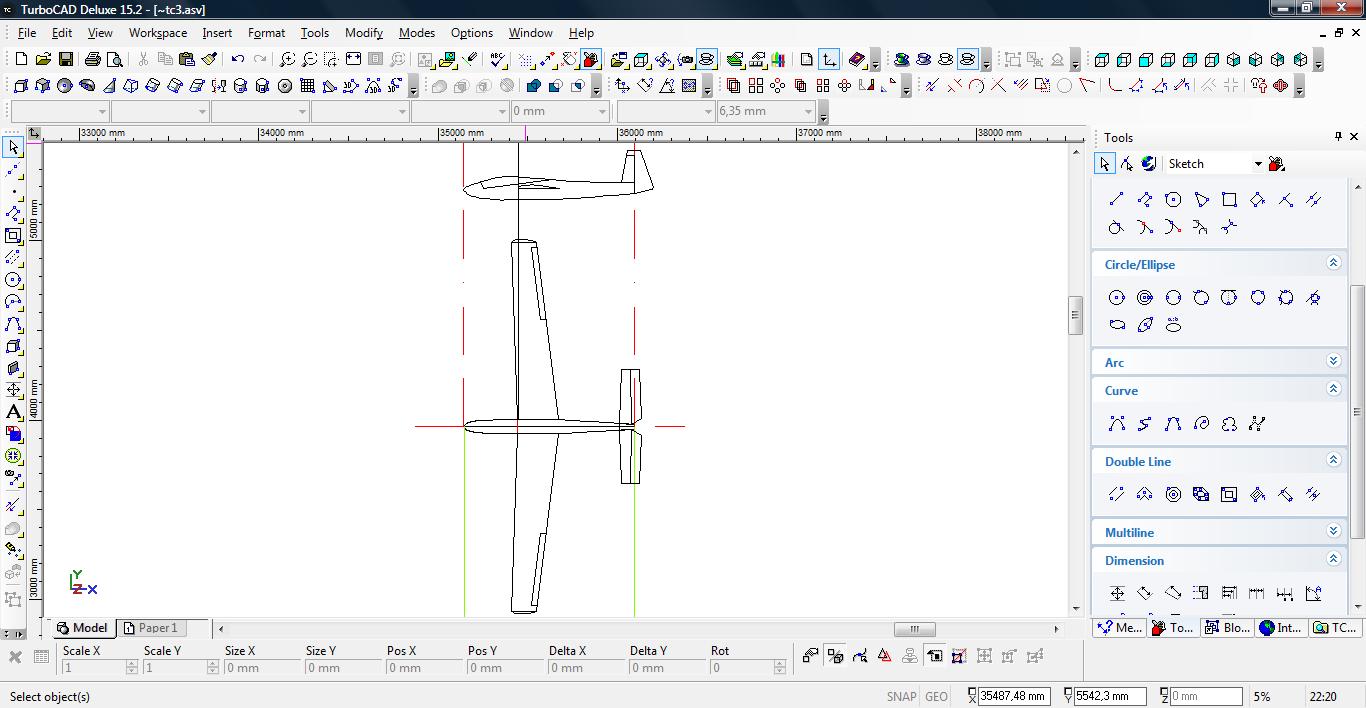The height and width of the screenshot is (708, 1366).
Task: Open the Sketch dropdown in Tools palette
Action: click(x=1257, y=164)
